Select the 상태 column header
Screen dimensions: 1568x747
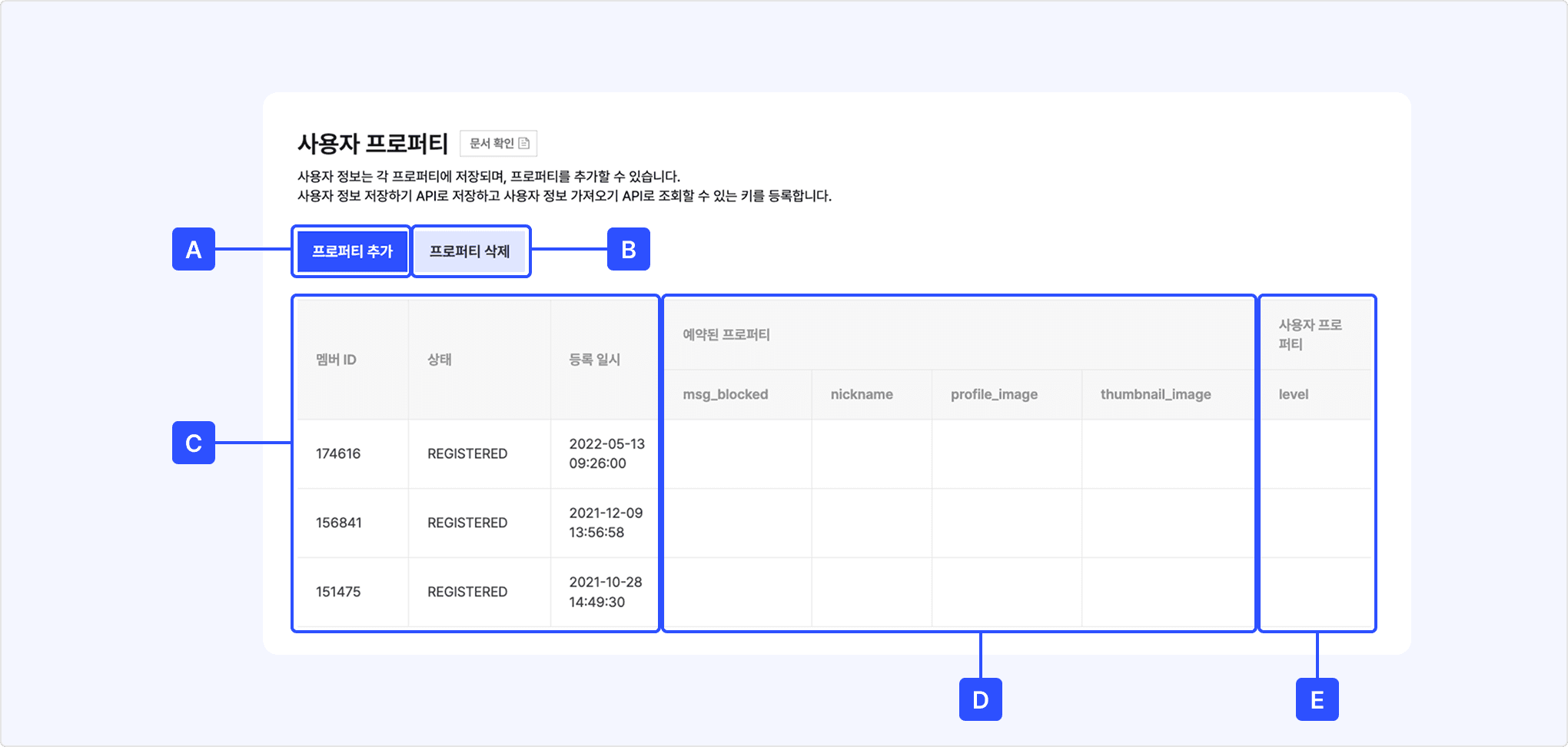point(440,360)
